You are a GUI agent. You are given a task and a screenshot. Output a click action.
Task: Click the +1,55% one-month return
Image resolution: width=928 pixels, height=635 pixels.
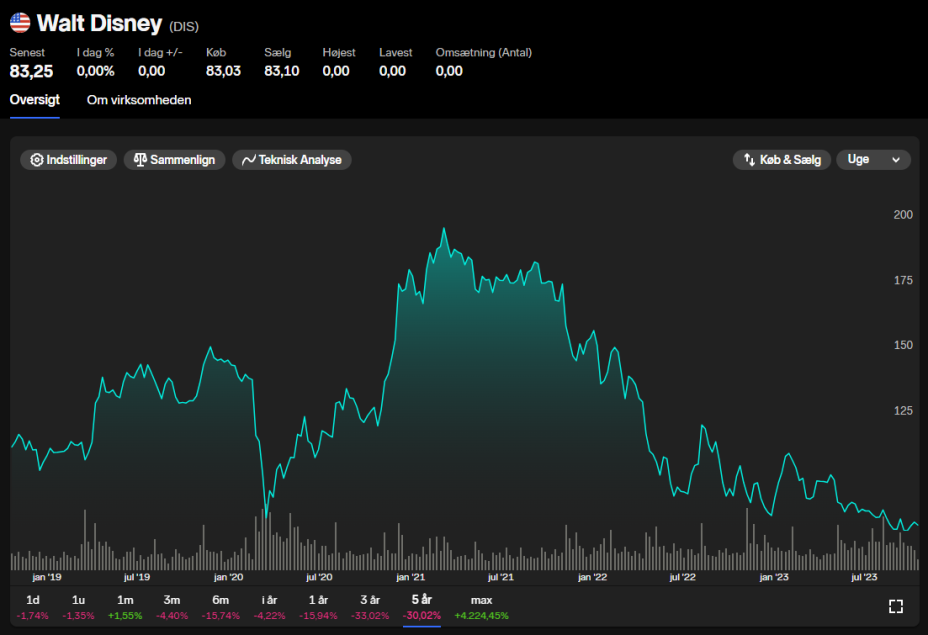(125, 616)
